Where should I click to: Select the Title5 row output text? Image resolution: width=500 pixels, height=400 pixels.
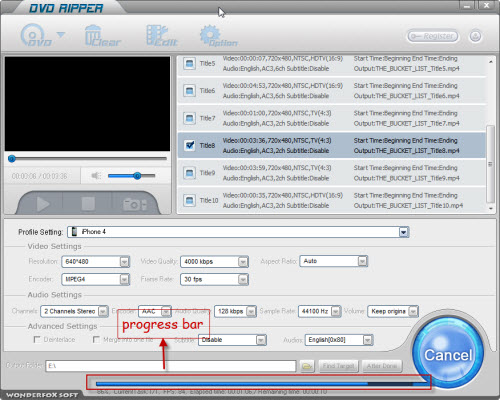click(x=406, y=69)
